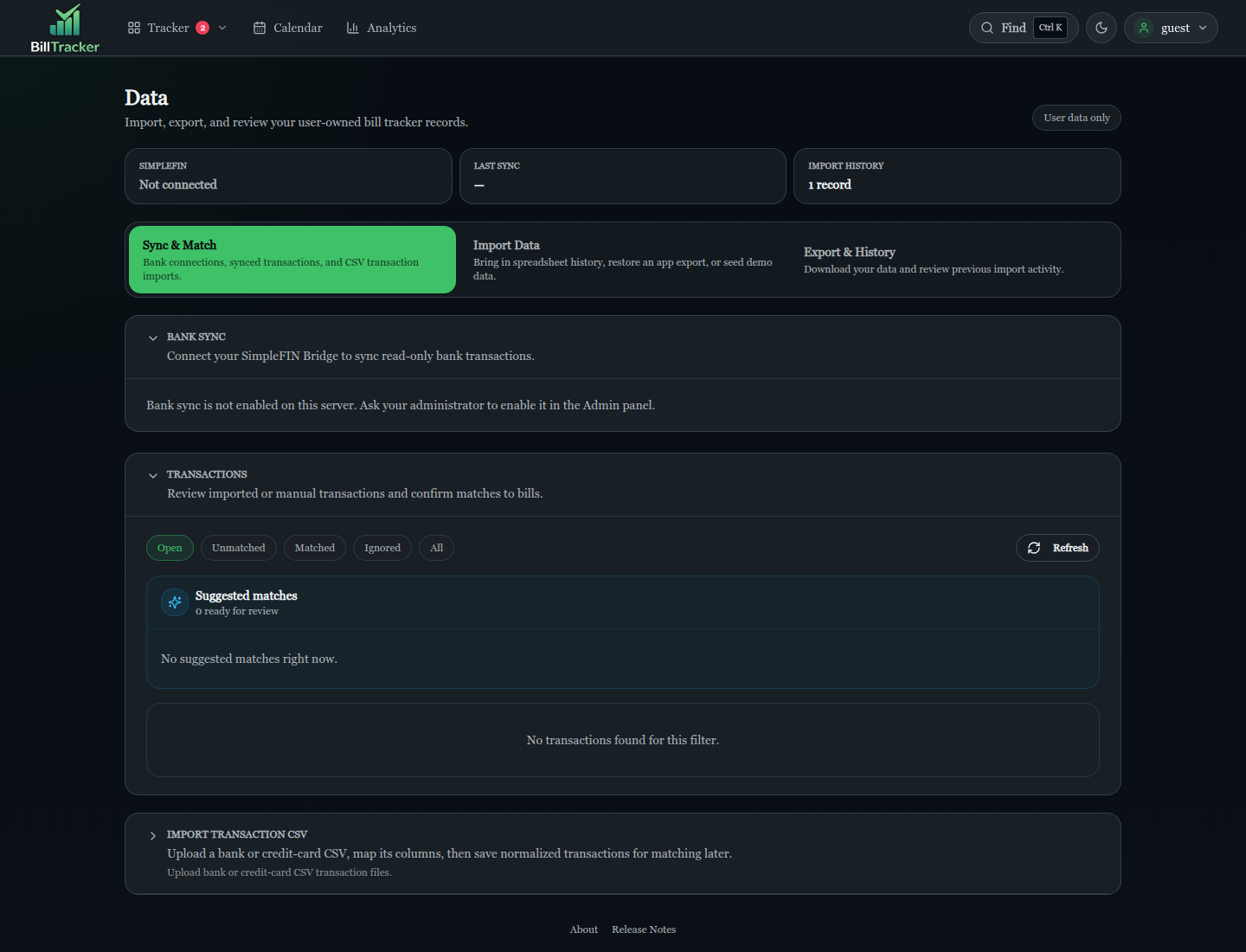Viewport: 1246px width, 952px height.
Task: Click No transactions found for this filter
Action: (623, 740)
